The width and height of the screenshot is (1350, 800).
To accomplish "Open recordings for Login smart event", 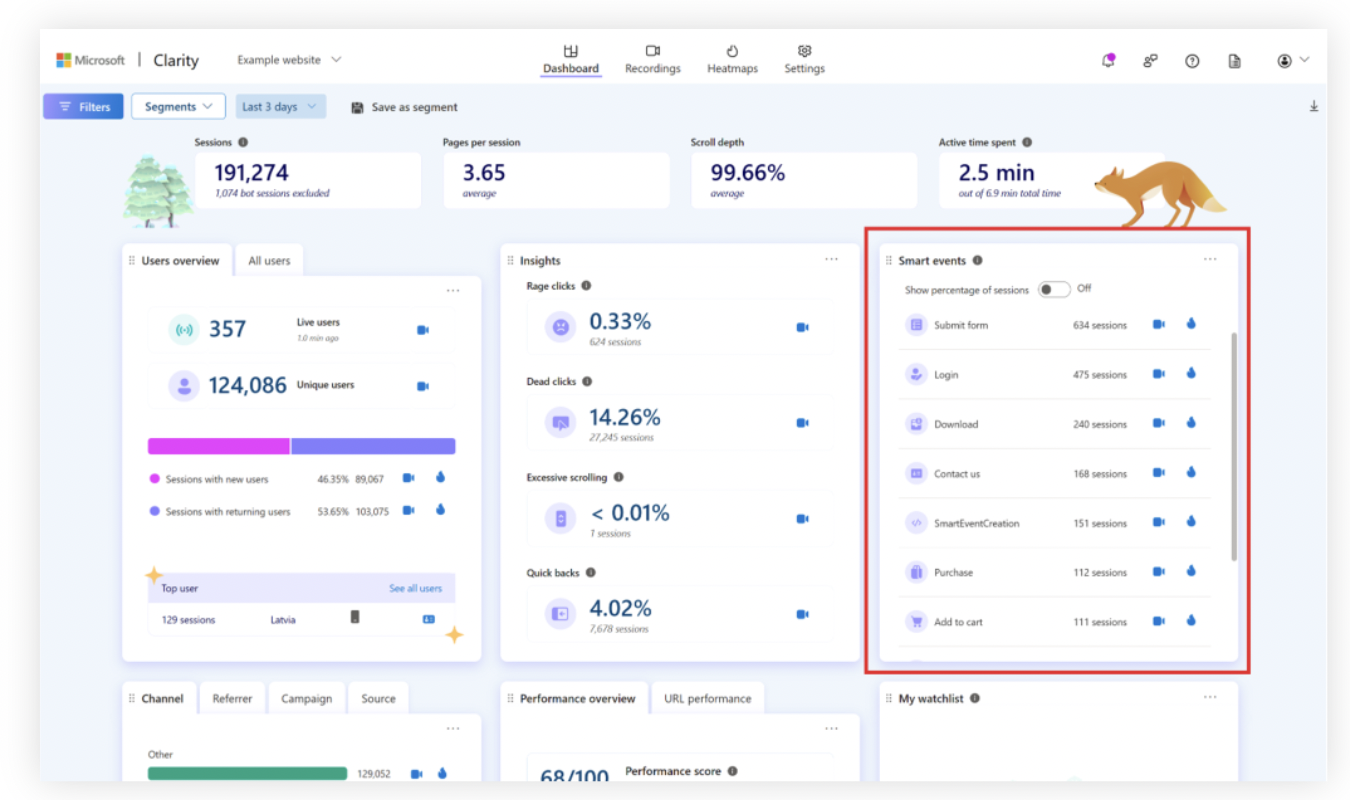I will (1158, 374).
